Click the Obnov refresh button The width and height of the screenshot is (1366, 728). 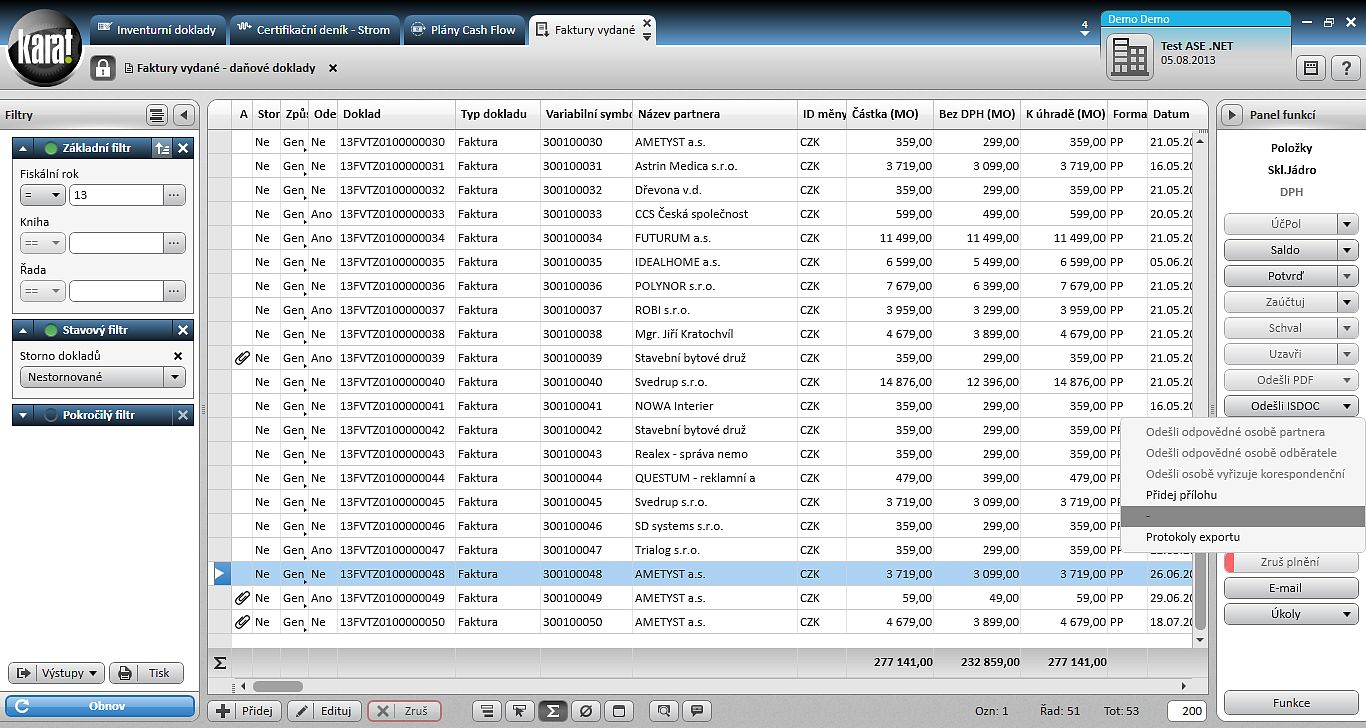100,706
